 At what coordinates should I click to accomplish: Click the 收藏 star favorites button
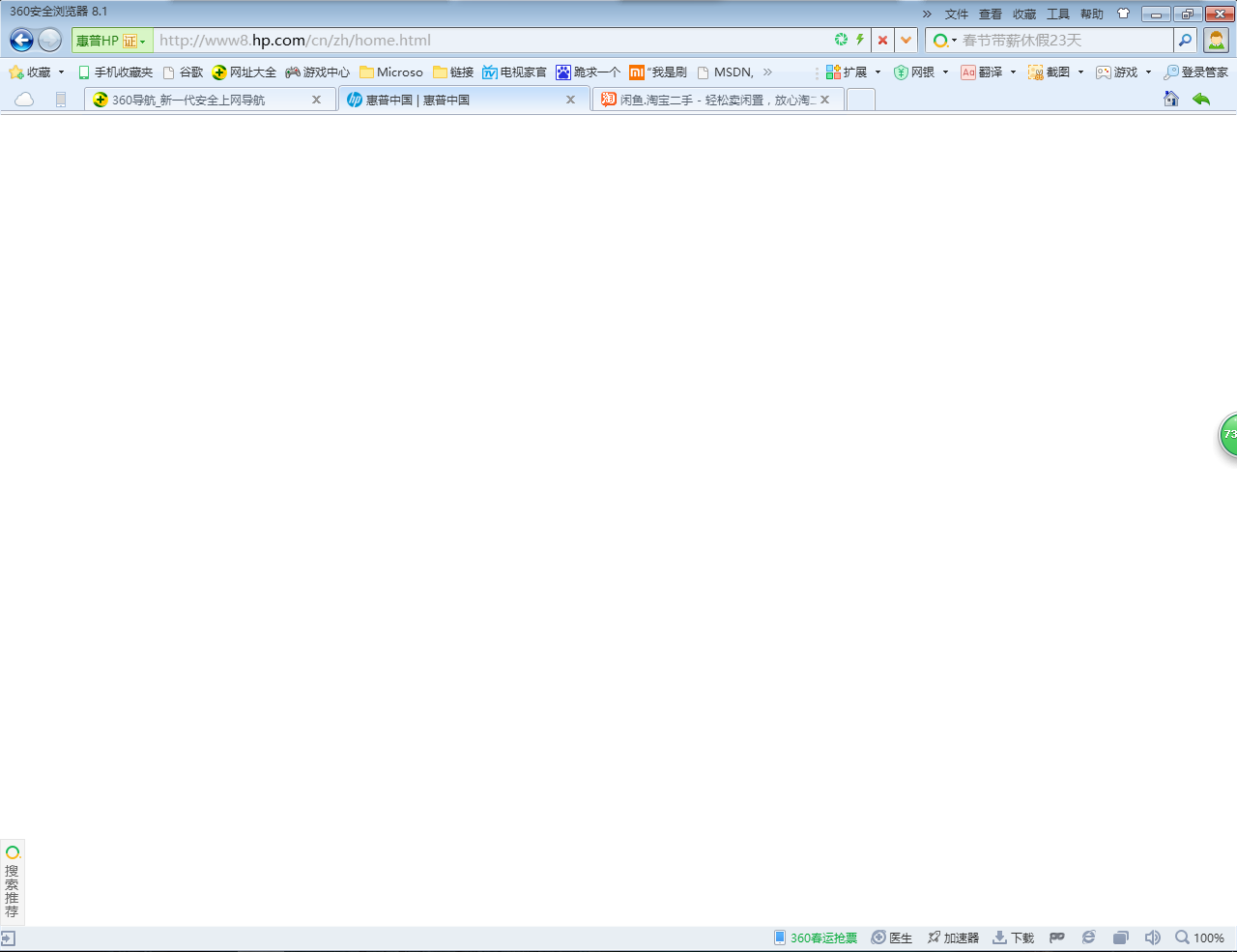(29, 72)
